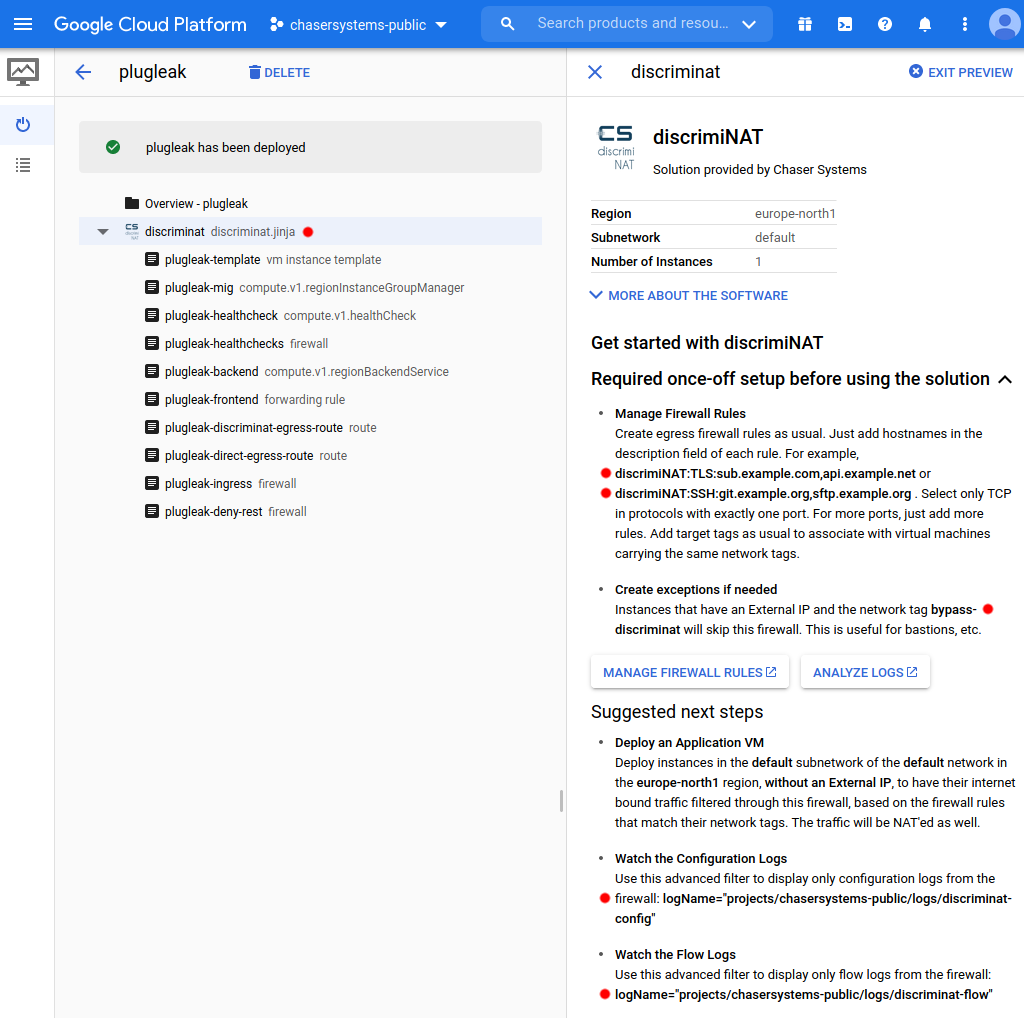Collapse the Required once-off setup section
Image resolution: width=1024 pixels, height=1018 pixels.
pyautogui.click(x=1006, y=379)
